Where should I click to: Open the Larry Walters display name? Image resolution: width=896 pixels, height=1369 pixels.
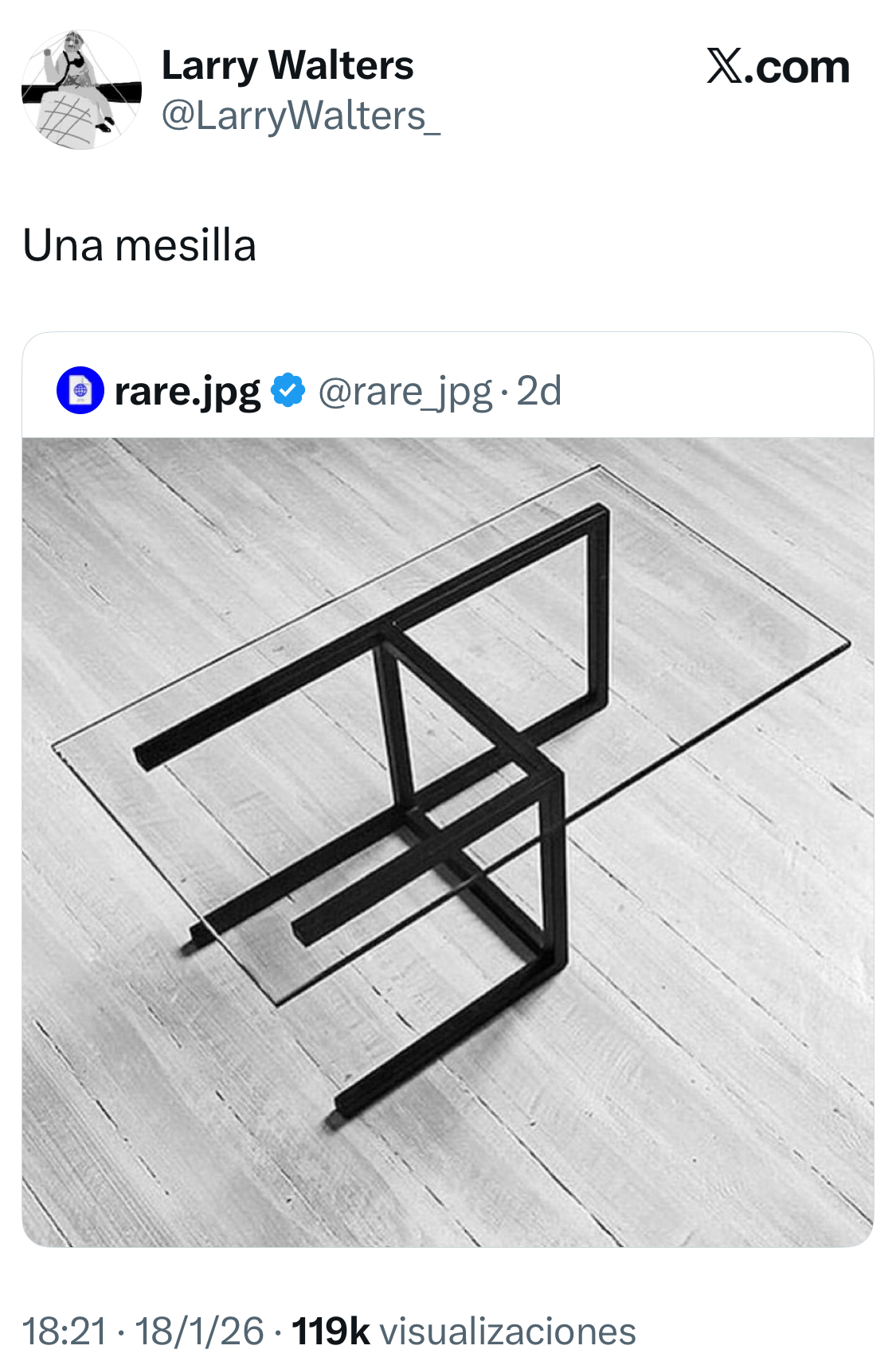288,65
